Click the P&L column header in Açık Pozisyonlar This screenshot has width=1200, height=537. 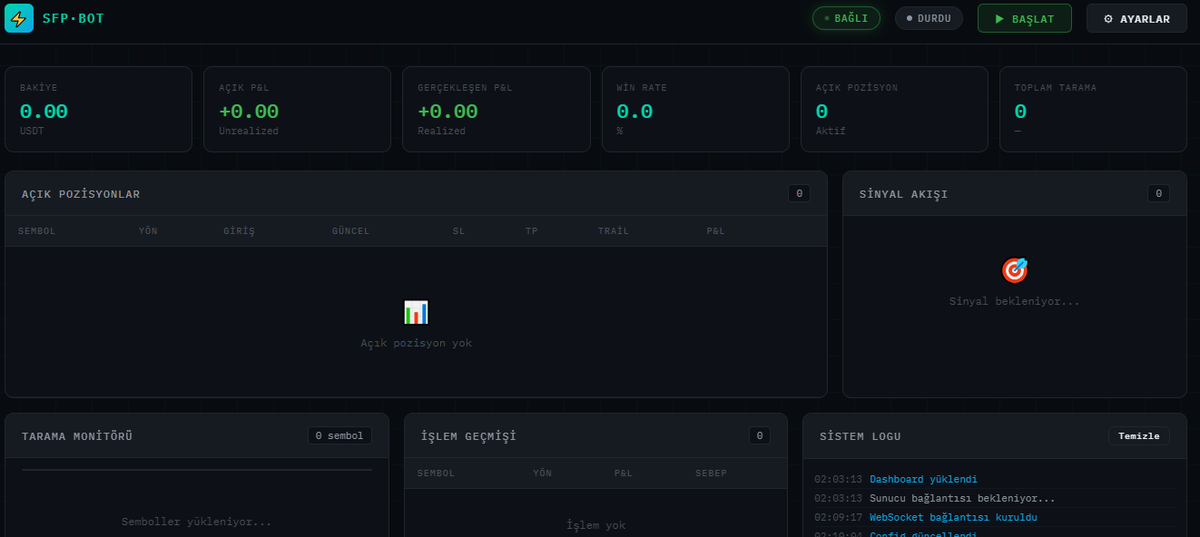715,231
